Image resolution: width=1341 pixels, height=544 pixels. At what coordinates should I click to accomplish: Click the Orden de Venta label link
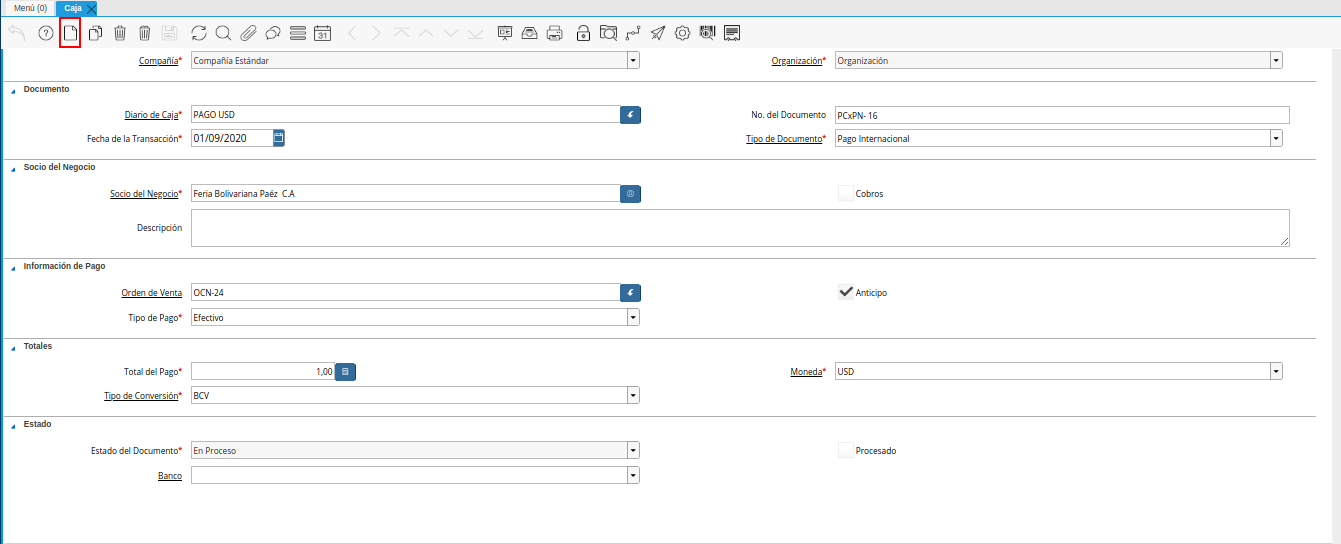point(151,292)
